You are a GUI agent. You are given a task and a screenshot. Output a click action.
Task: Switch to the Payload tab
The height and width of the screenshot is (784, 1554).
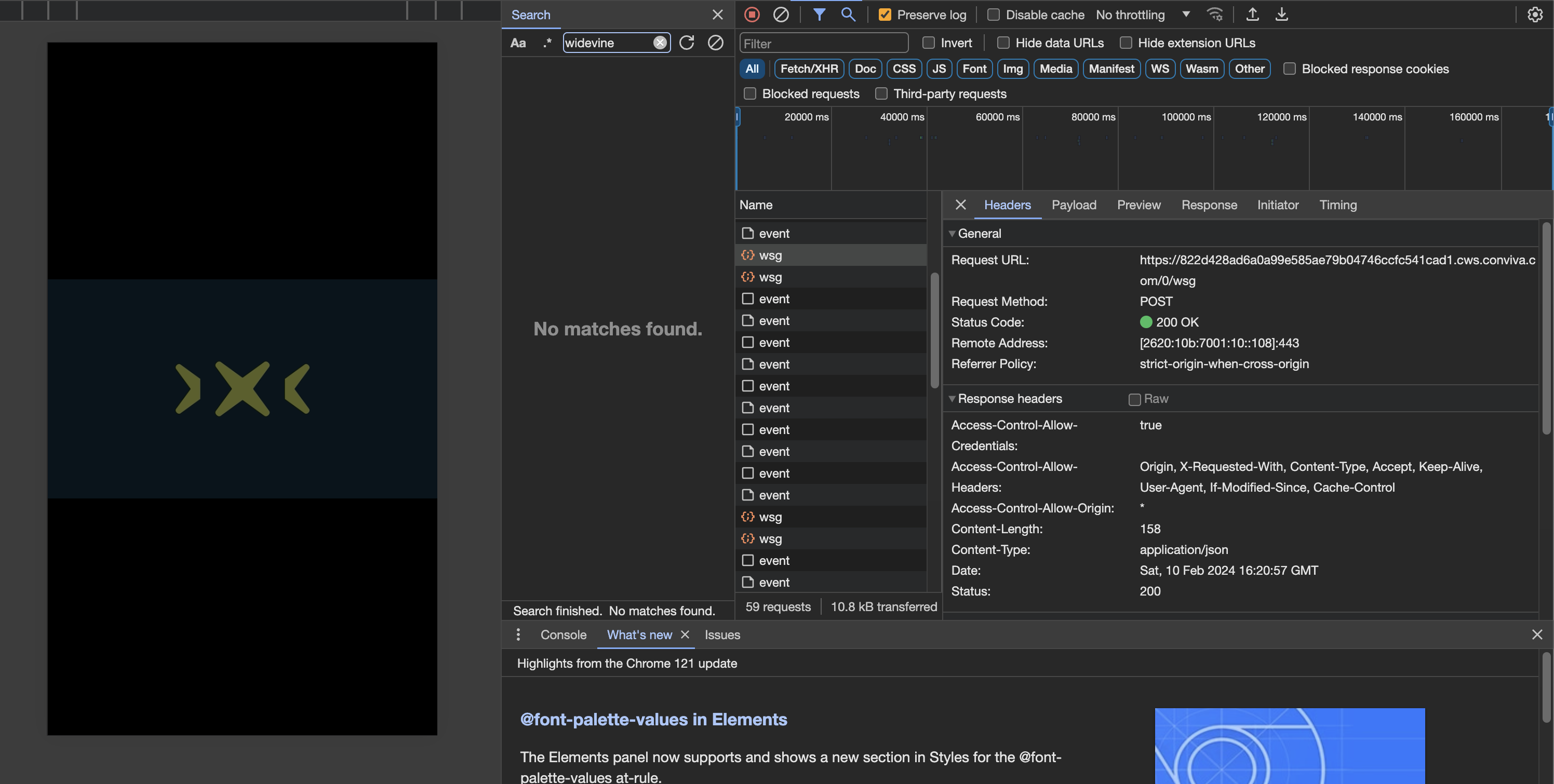(x=1073, y=205)
